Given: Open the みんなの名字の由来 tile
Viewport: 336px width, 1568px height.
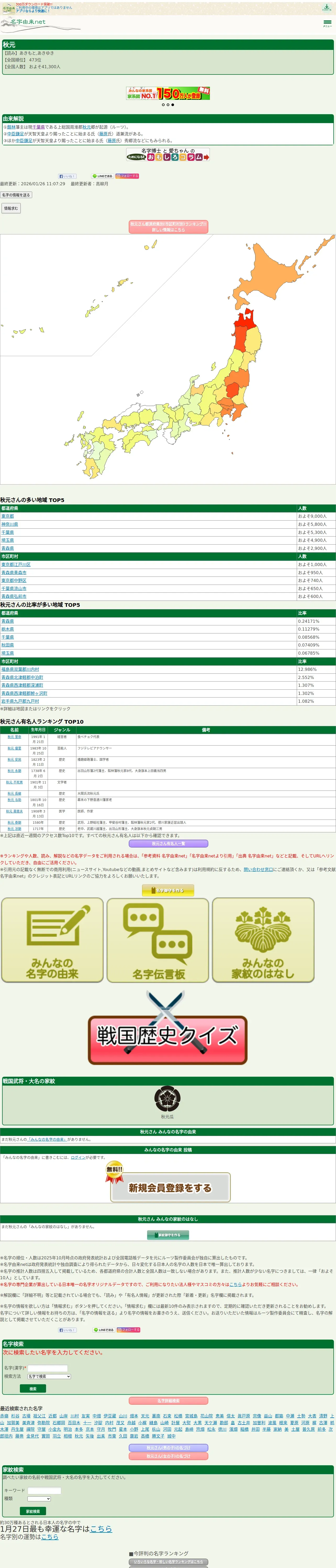Looking at the screenshot, I should [52, 941].
